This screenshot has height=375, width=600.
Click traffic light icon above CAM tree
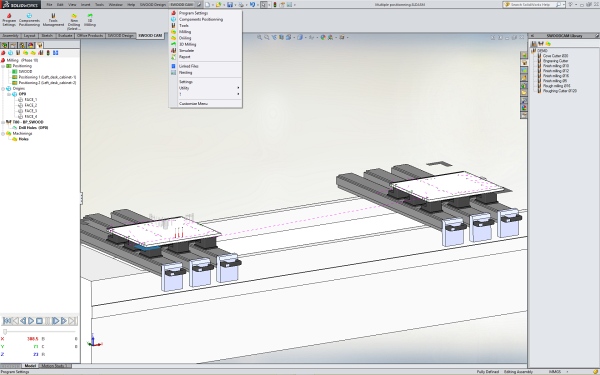point(48,53)
